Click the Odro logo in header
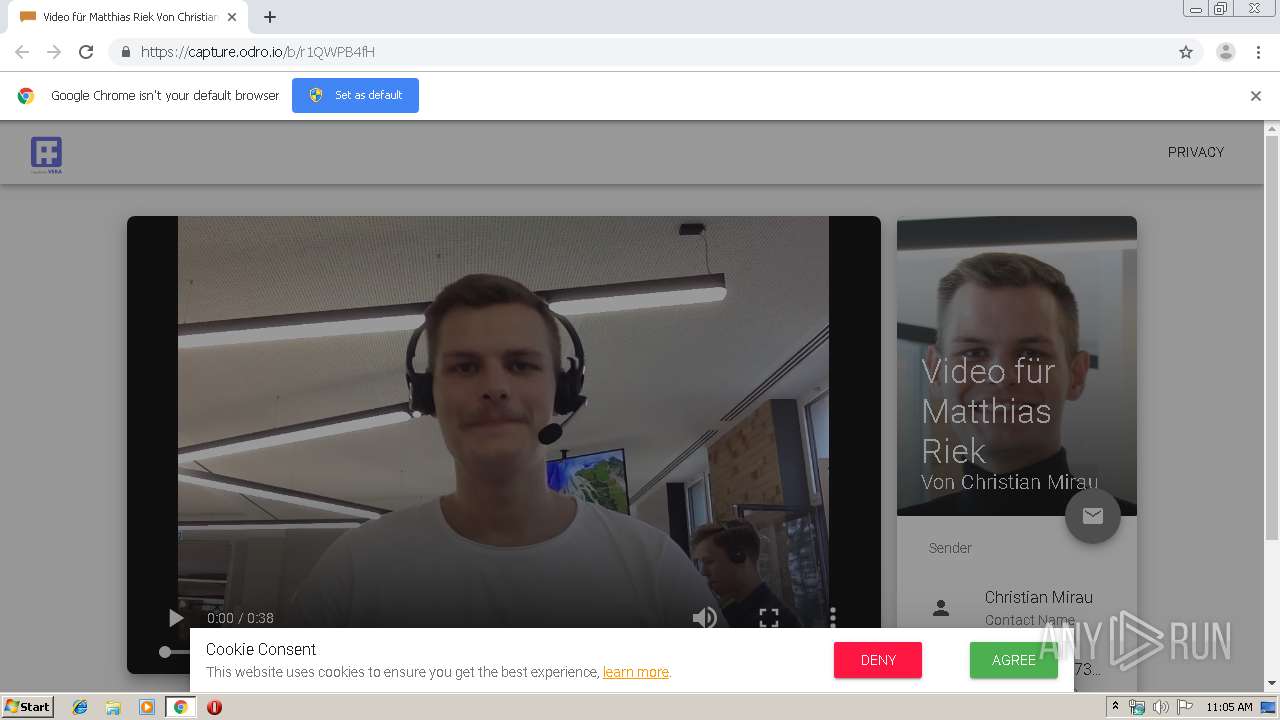1280x720 pixels. pyautogui.click(x=46, y=155)
